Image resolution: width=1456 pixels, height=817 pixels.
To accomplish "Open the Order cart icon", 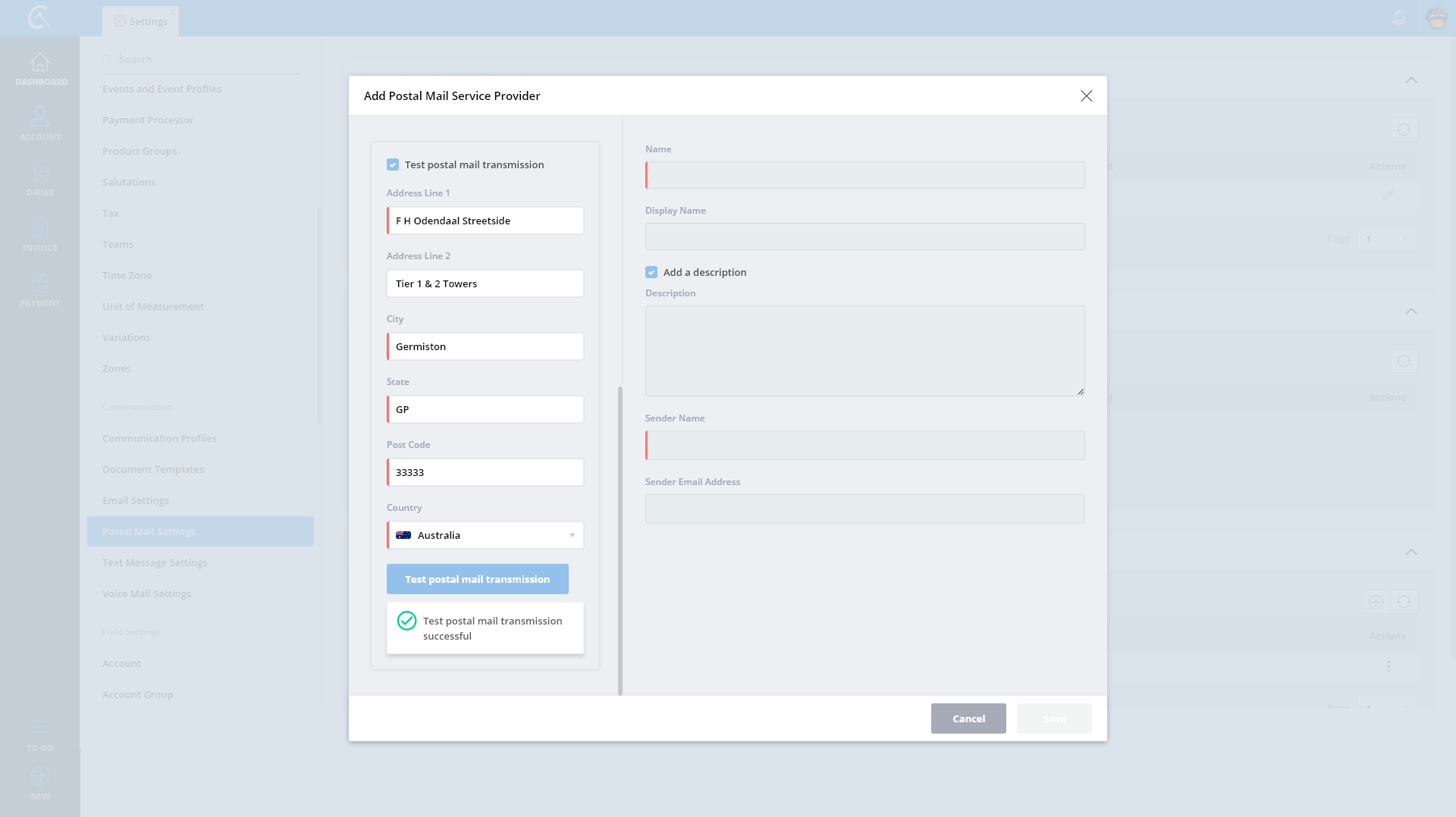I will pyautogui.click(x=40, y=173).
